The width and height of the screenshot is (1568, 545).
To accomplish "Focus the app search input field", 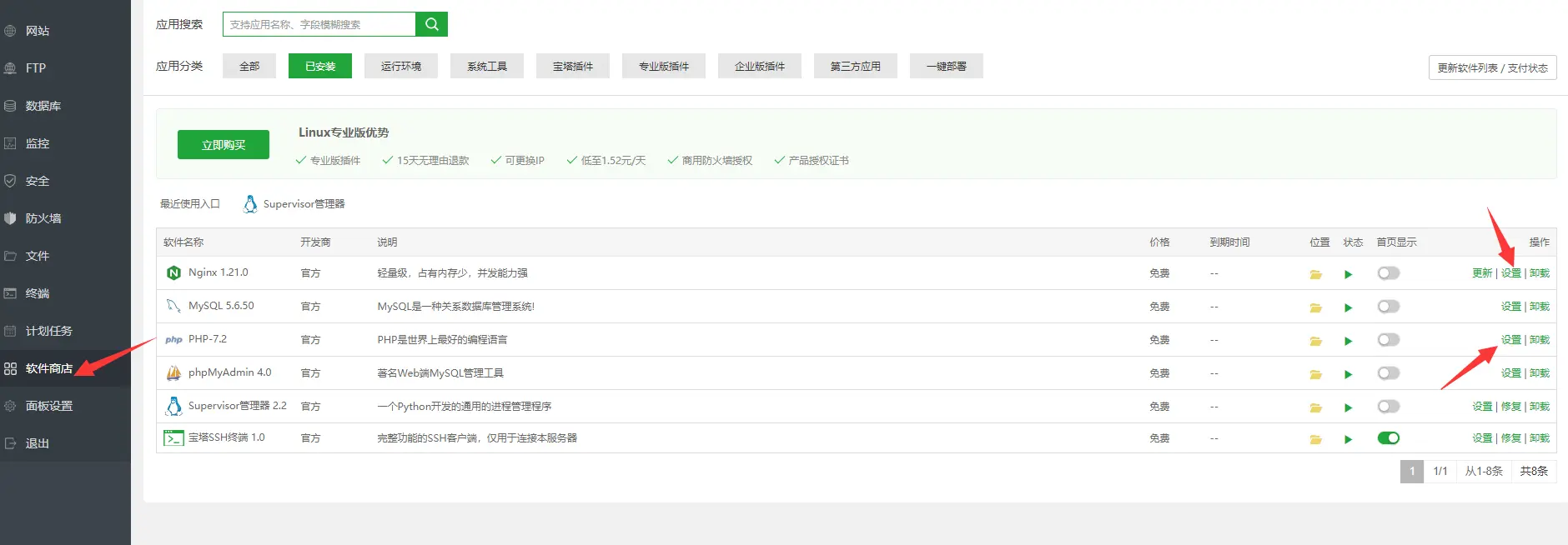I will pos(319,24).
